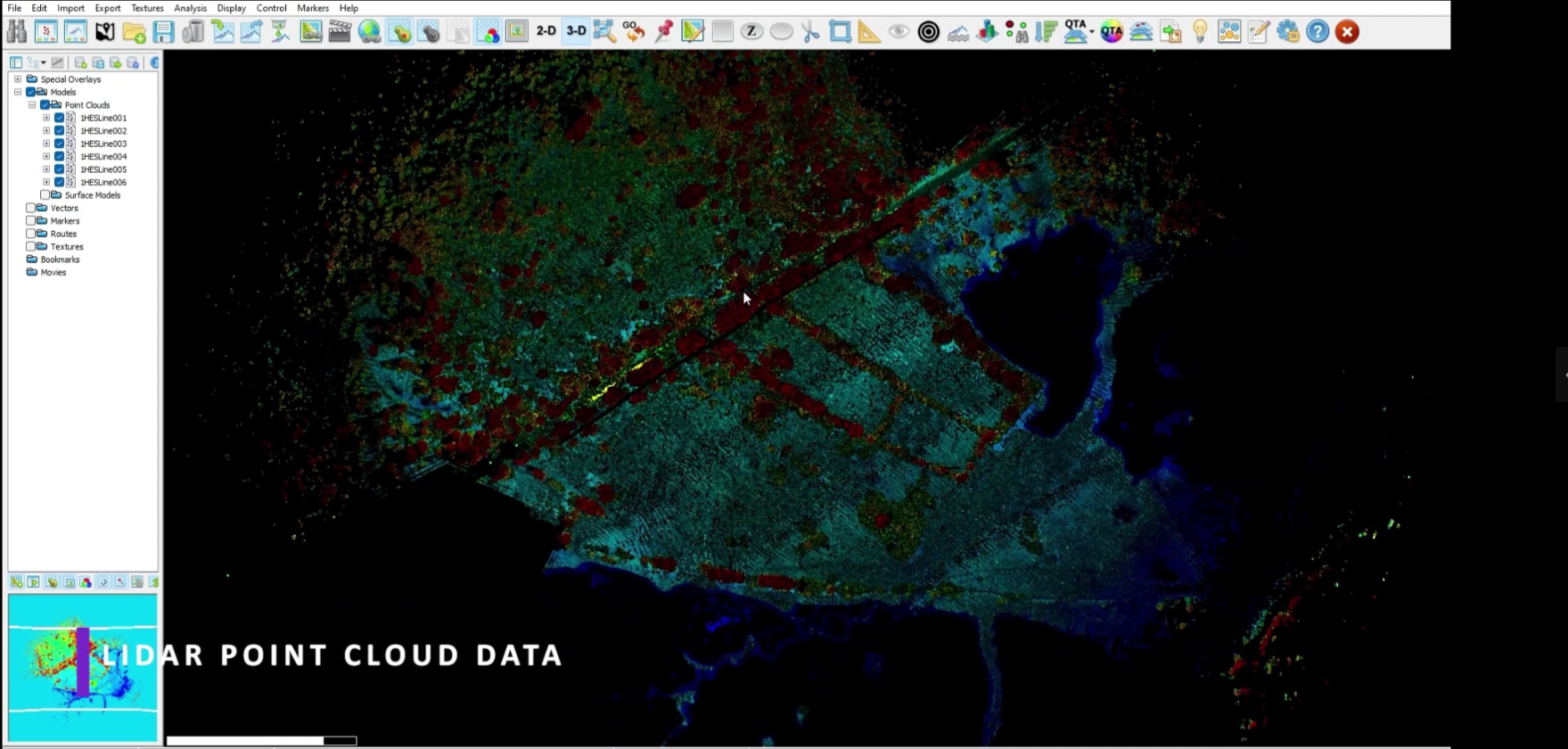Open the Analysis menu
This screenshot has height=749, width=1568.
pos(190,8)
